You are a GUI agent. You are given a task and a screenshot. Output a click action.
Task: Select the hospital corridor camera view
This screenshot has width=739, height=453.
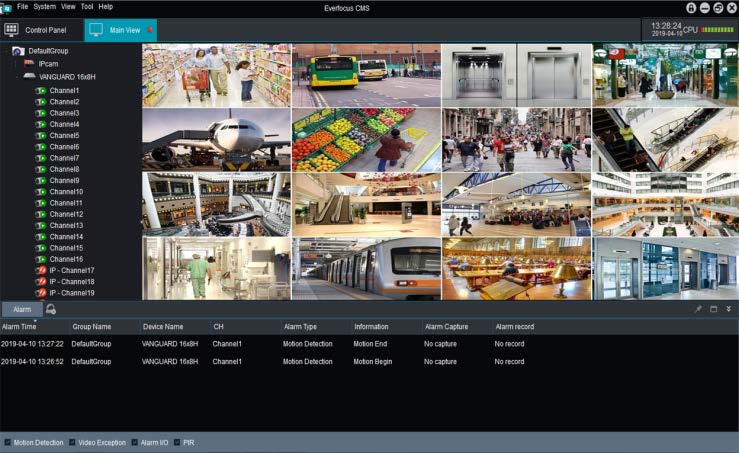217,269
